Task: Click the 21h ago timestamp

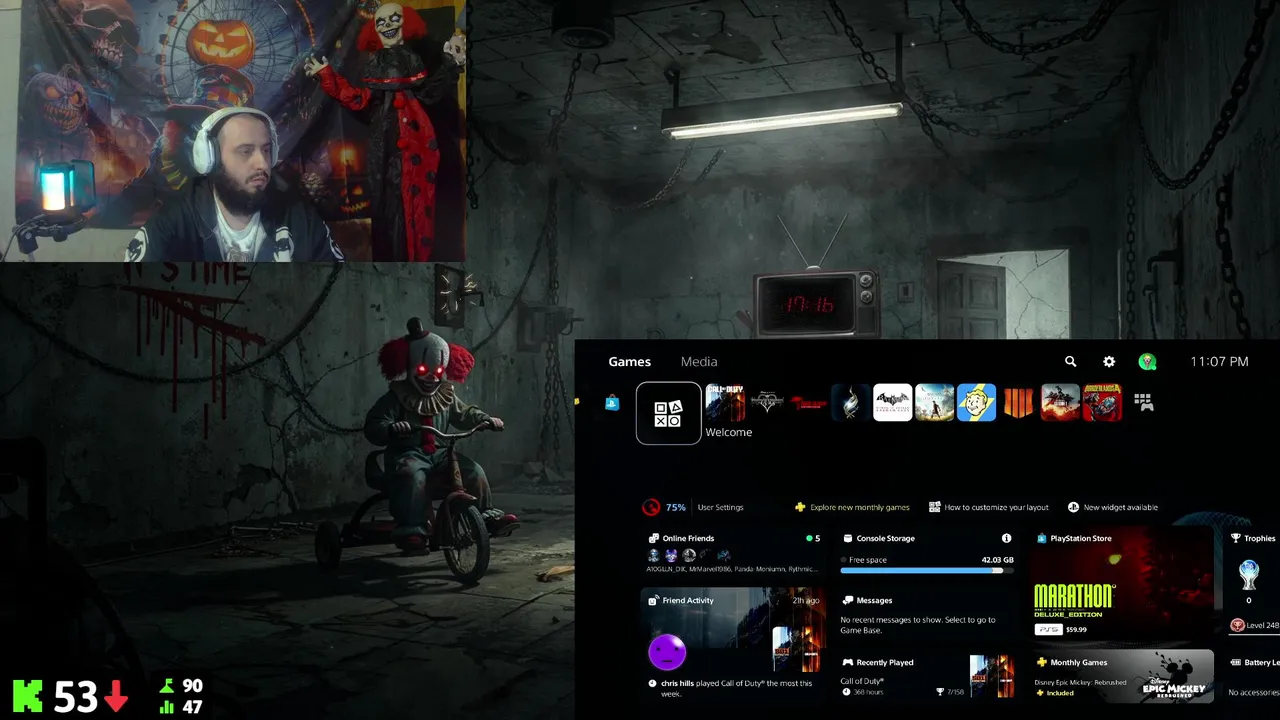Action: [x=806, y=600]
